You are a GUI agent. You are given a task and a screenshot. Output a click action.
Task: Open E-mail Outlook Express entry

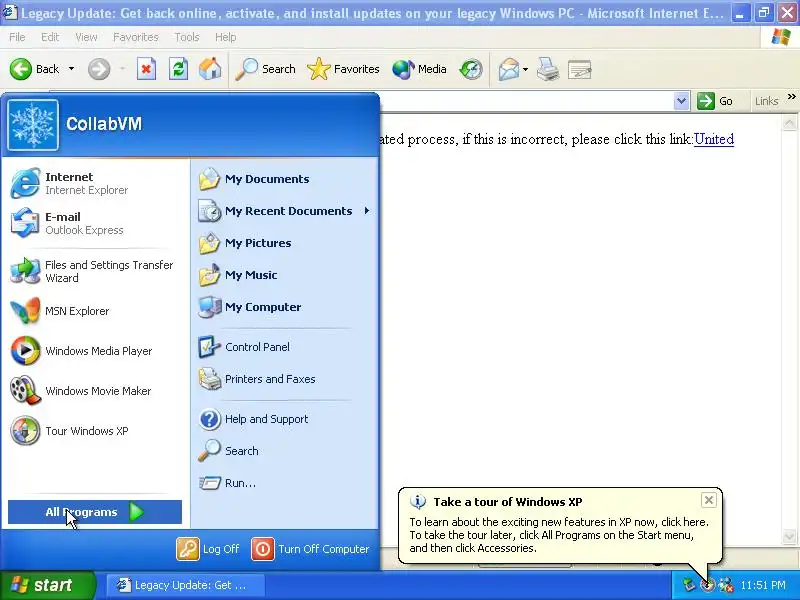pyautogui.click(x=95, y=223)
